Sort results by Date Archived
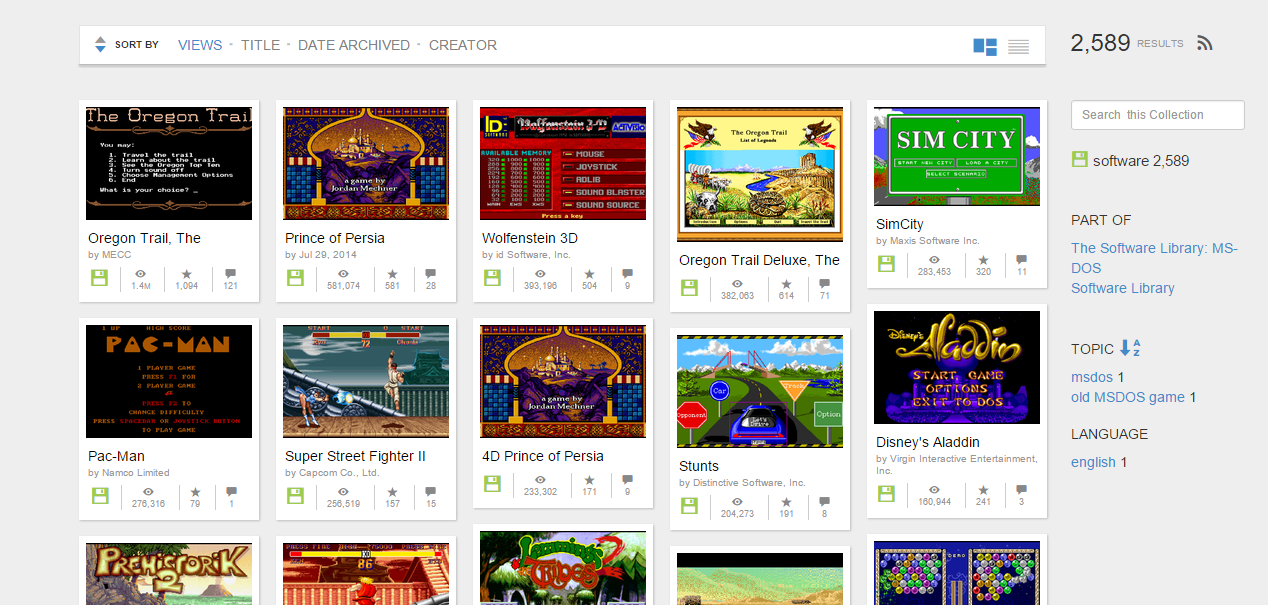The width and height of the screenshot is (1268, 605). pyautogui.click(x=354, y=45)
